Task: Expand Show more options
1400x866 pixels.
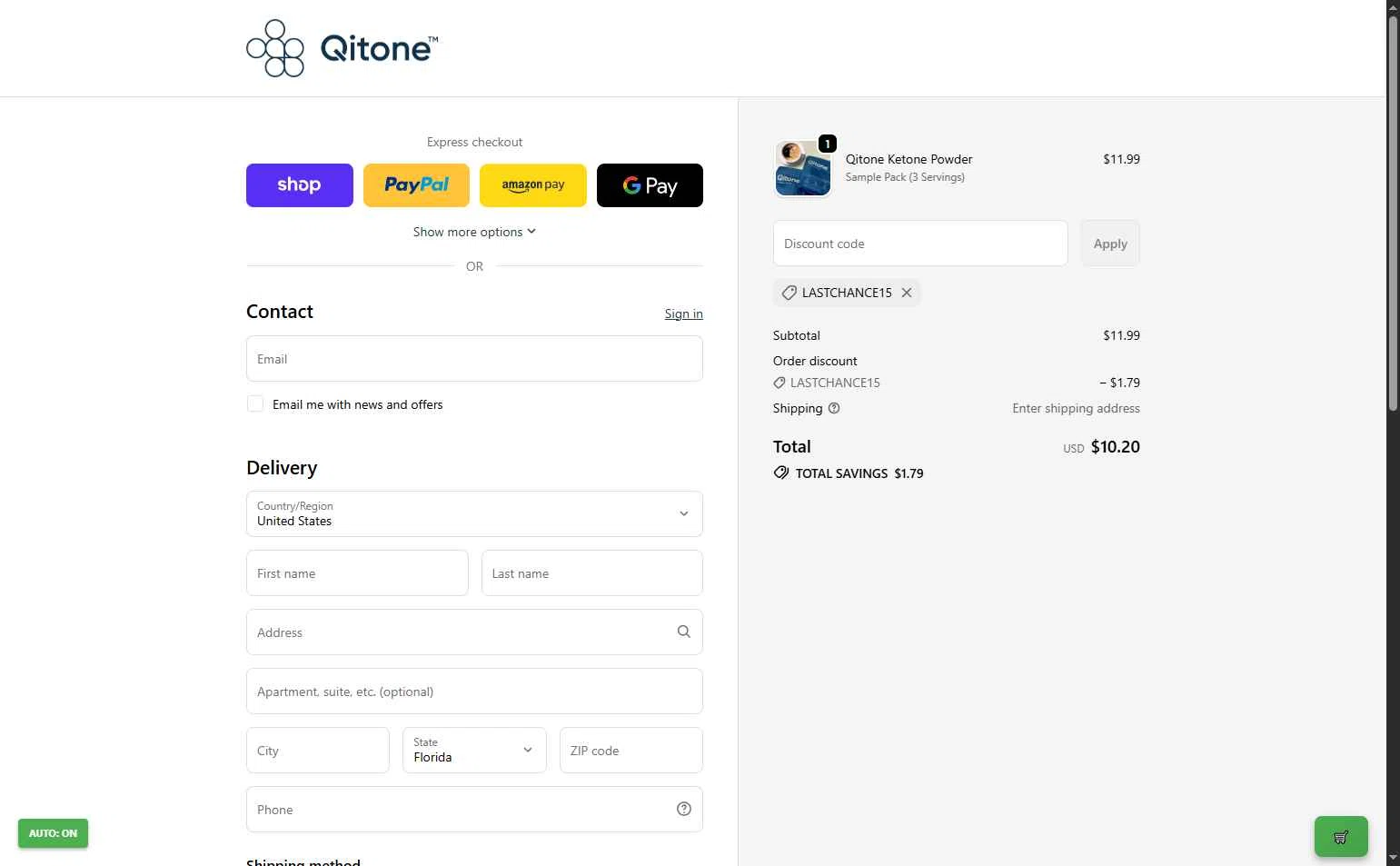Action: coord(474,232)
